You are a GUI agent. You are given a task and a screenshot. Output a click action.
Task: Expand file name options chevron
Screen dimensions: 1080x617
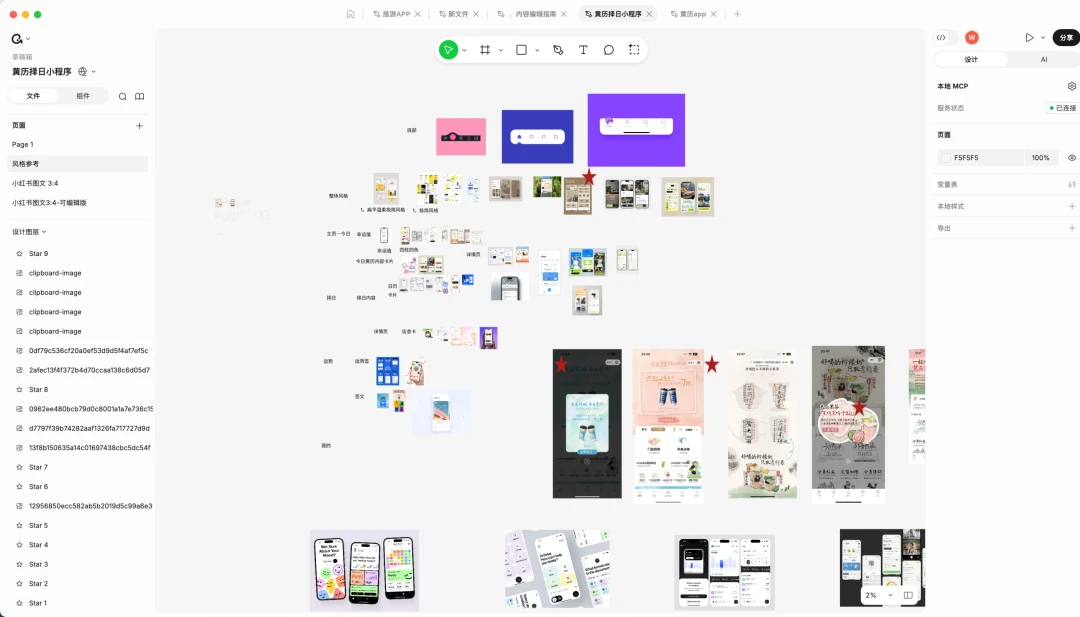(94, 72)
